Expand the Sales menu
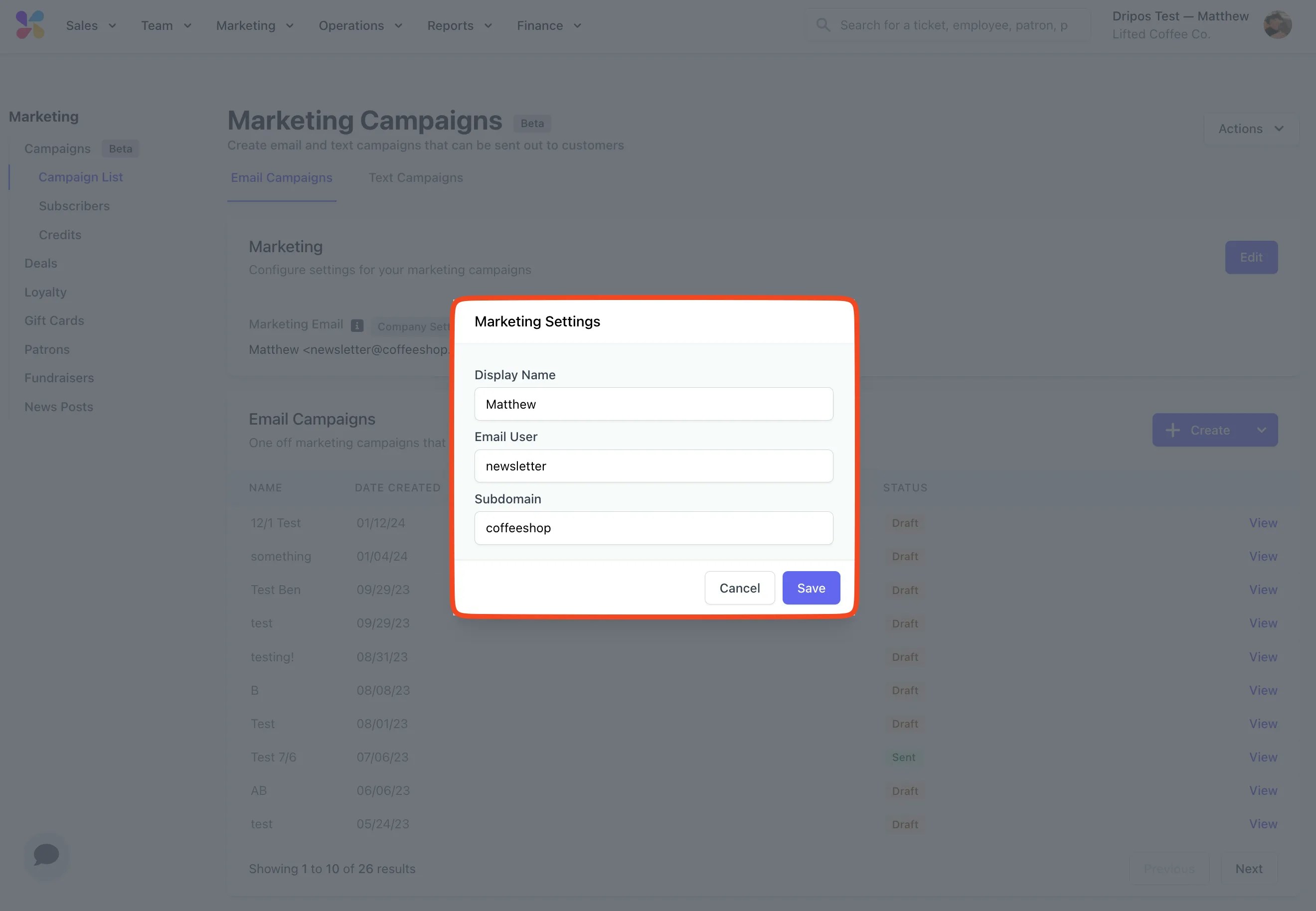Image resolution: width=1316 pixels, height=911 pixels. point(91,26)
